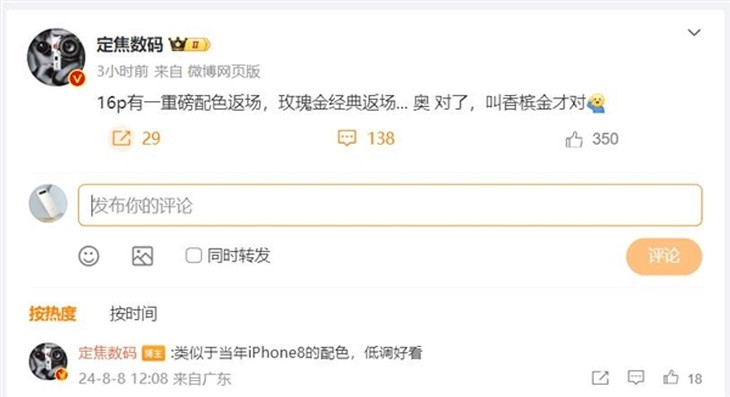The width and height of the screenshot is (730, 397).
Task: Open the comments icon showing 138
Action: [347, 138]
